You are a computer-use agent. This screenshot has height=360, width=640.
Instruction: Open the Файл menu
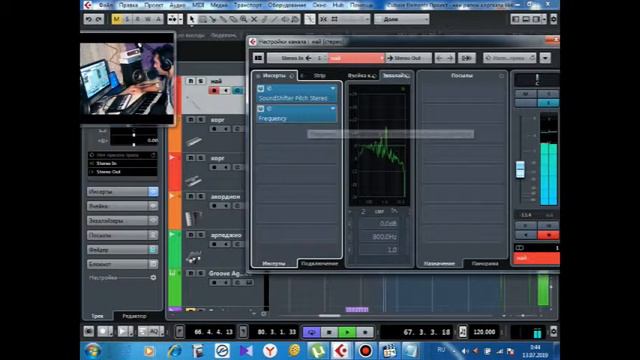pos(105,5)
